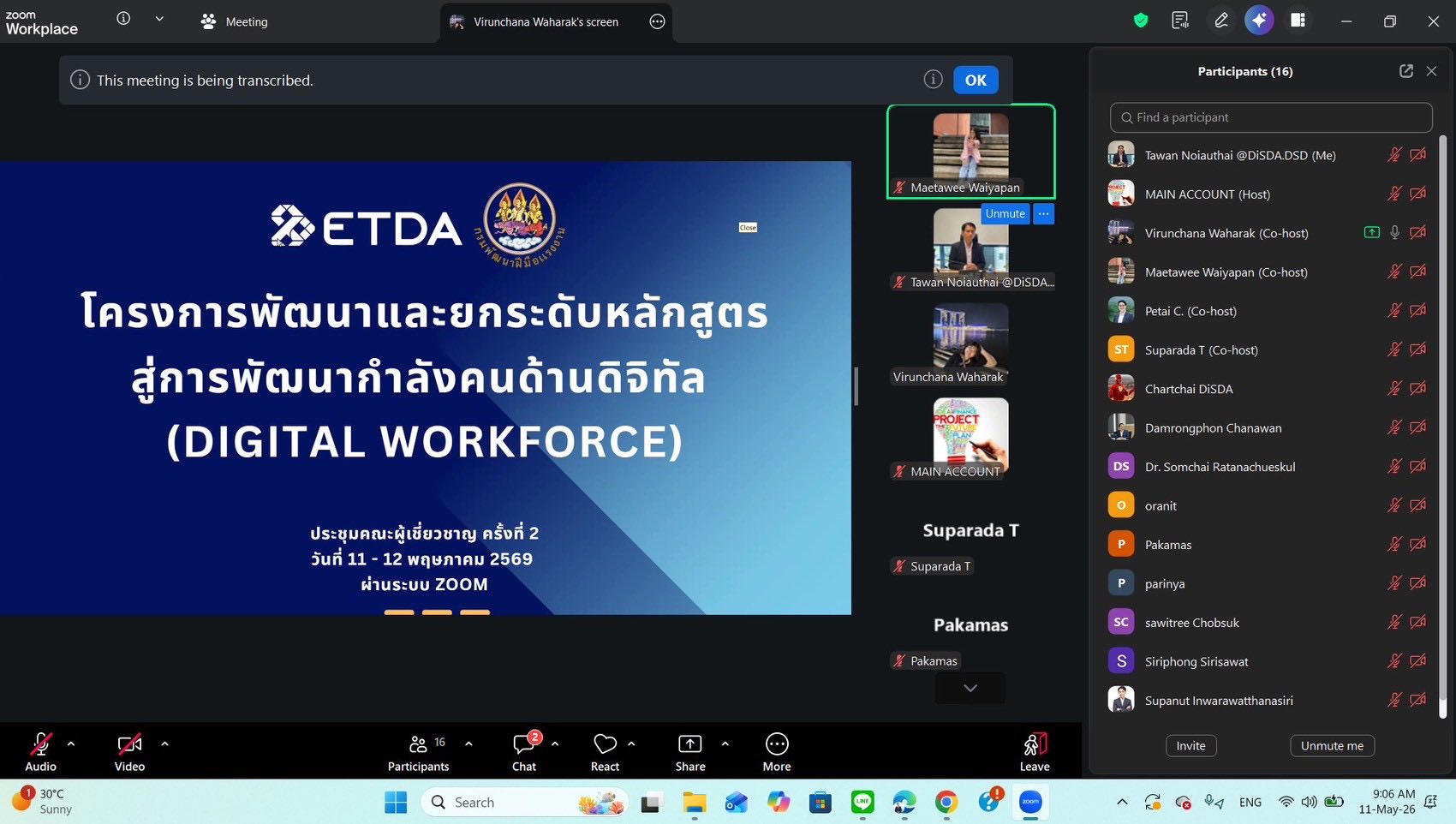The height and width of the screenshot is (824, 1456).
Task: Click video off icon in Virunchana Waharak row
Action: (1418, 233)
